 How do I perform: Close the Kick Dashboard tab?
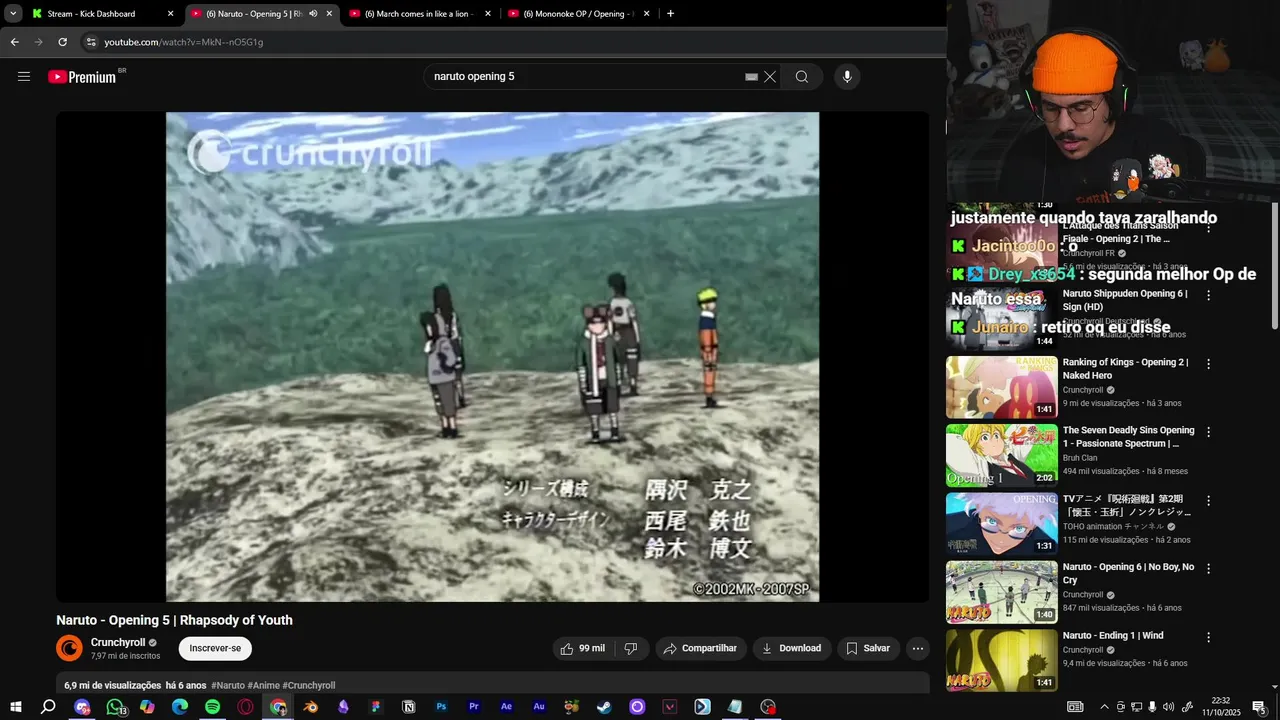170,14
